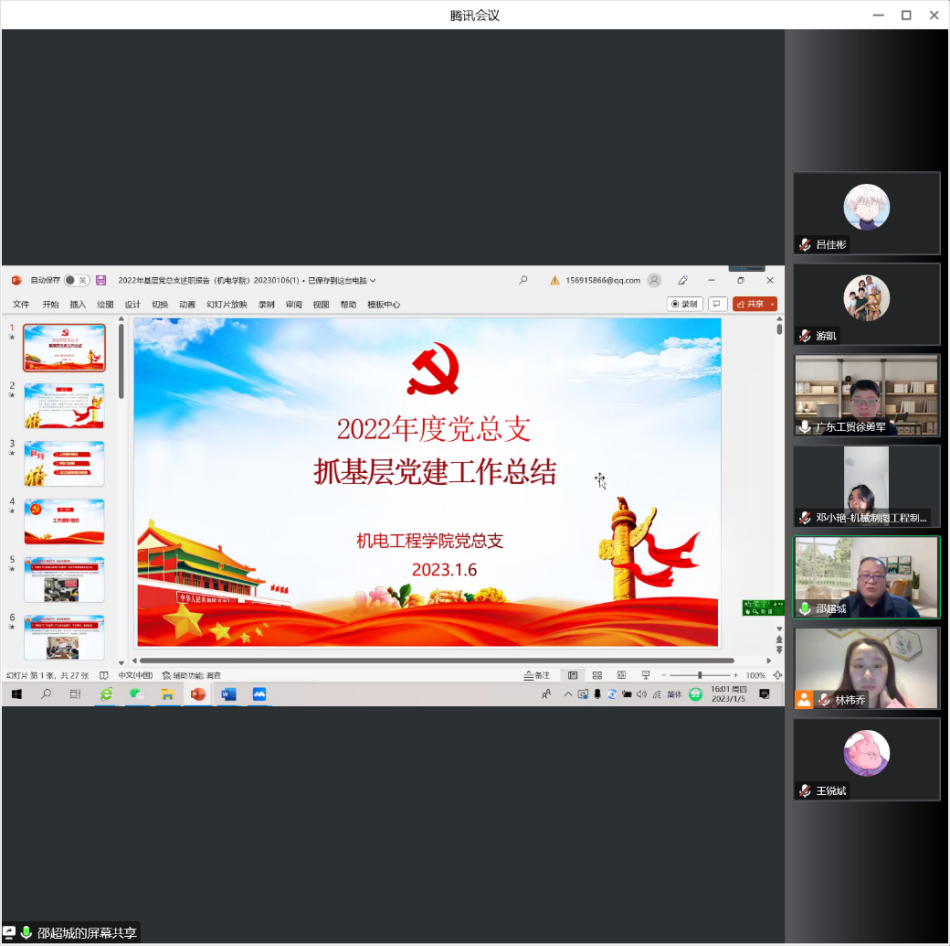Open the comments icon beside Share

[717, 304]
